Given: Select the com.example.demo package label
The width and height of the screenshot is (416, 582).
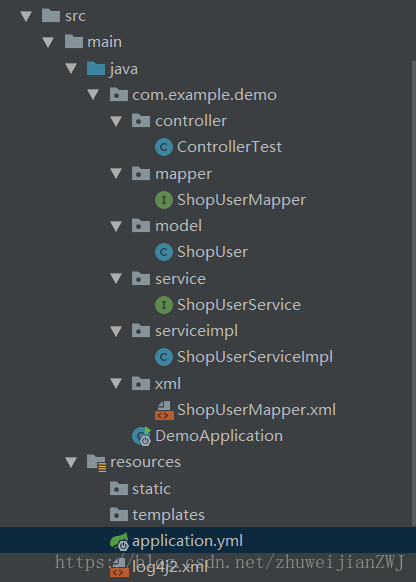Looking at the screenshot, I should (204, 95).
